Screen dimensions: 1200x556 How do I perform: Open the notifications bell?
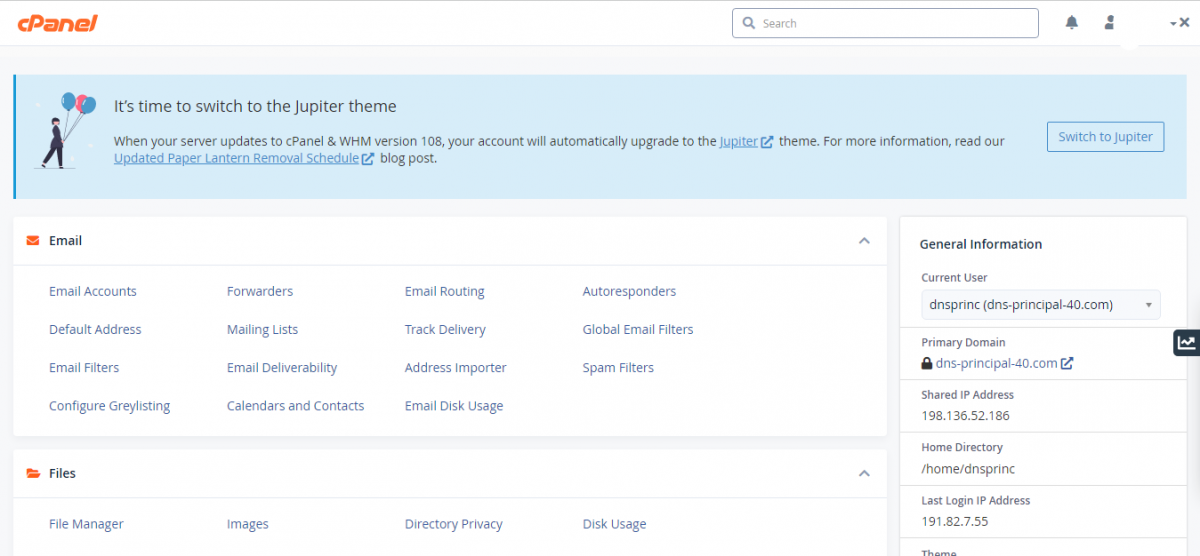coord(1072,23)
